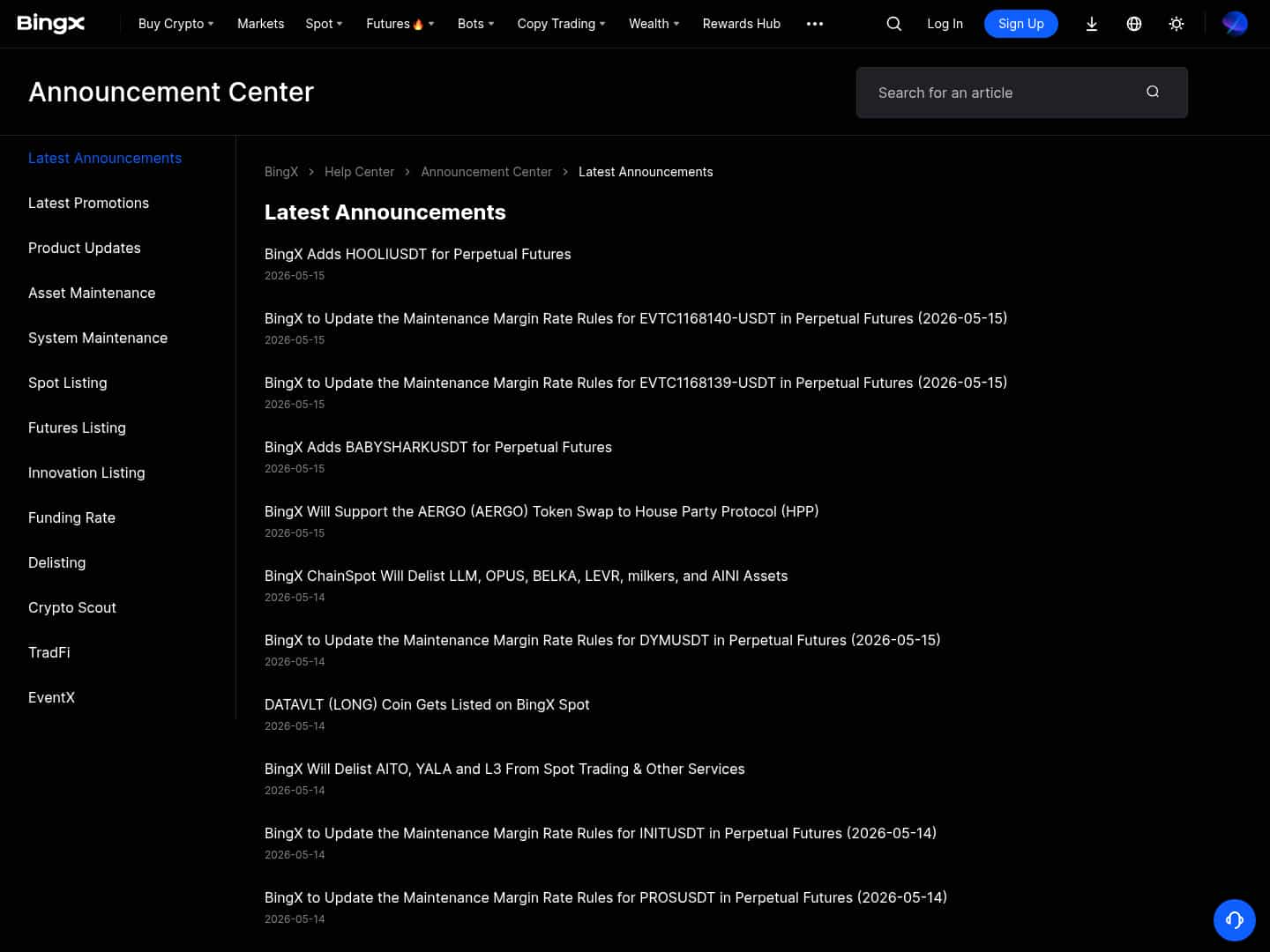Open the language globe icon
1270x952 pixels.
tap(1134, 24)
